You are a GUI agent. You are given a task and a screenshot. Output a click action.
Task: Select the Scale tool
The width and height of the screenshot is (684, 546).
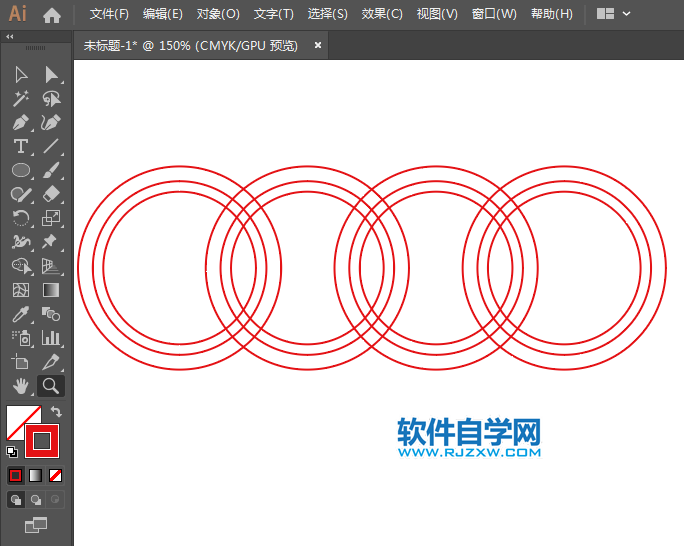tap(51, 218)
